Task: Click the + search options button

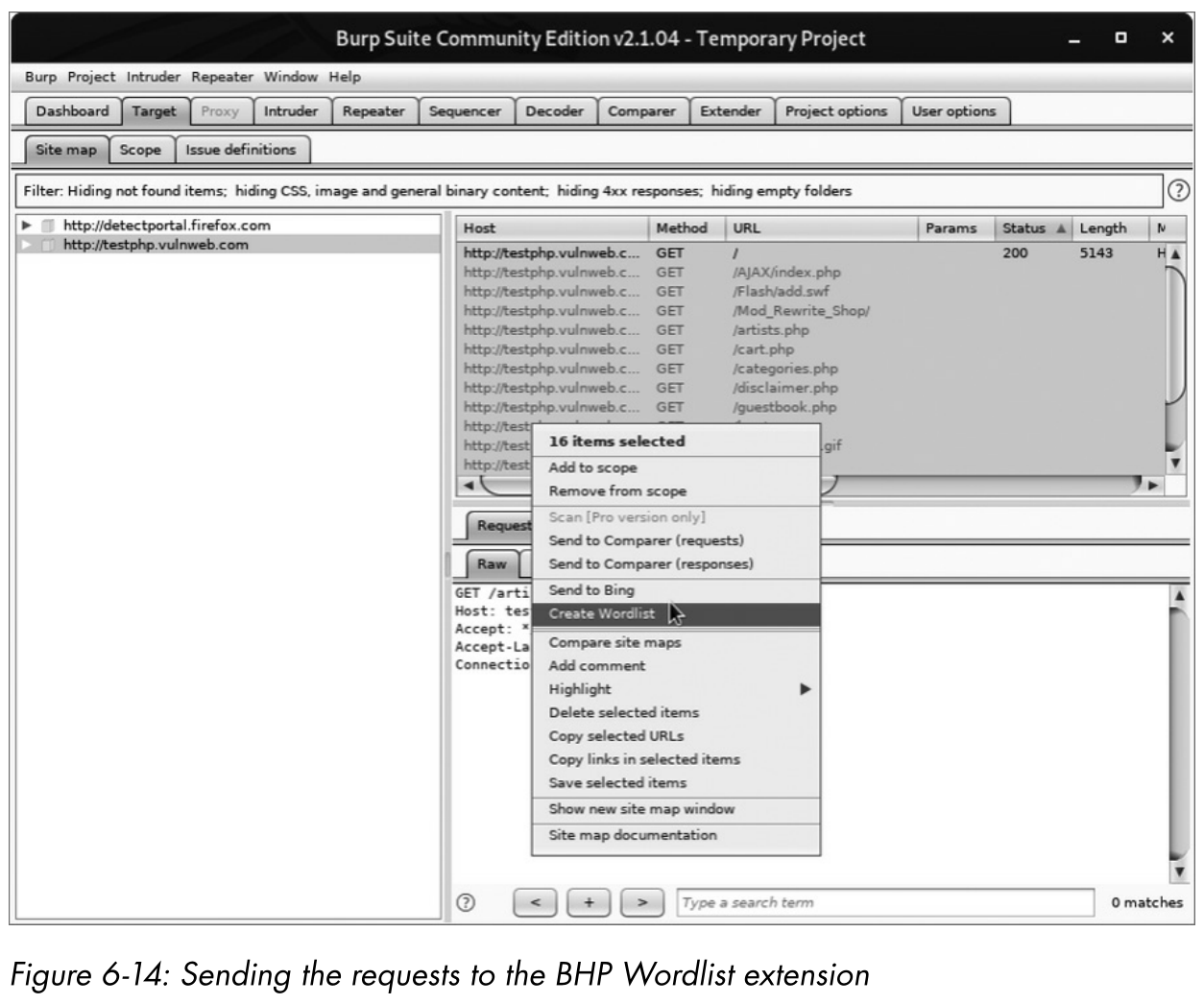Action: (589, 902)
